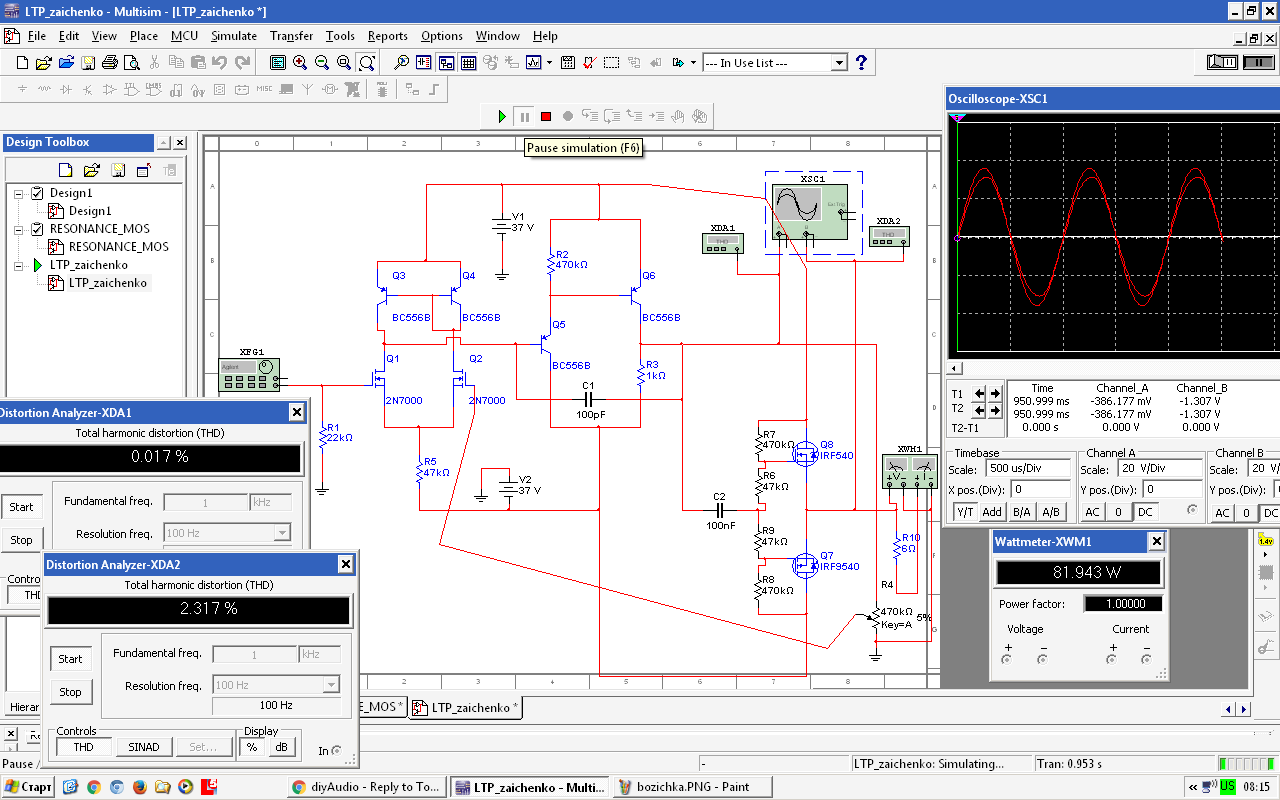This screenshot has height=800, width=1280.
Task: Open the Reports menu
Action: [x=387, y=36]
